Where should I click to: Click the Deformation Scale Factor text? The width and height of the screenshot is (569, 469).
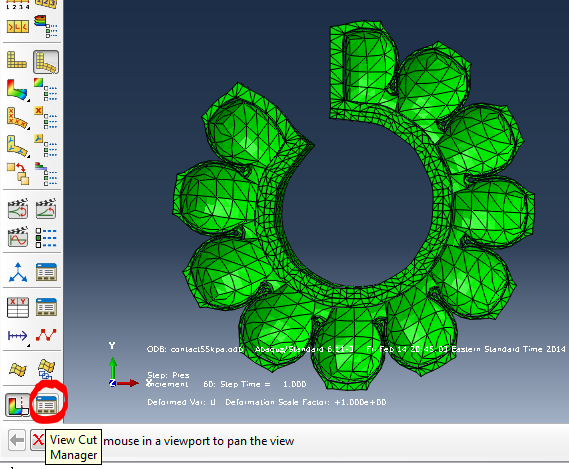coord(306,402)
